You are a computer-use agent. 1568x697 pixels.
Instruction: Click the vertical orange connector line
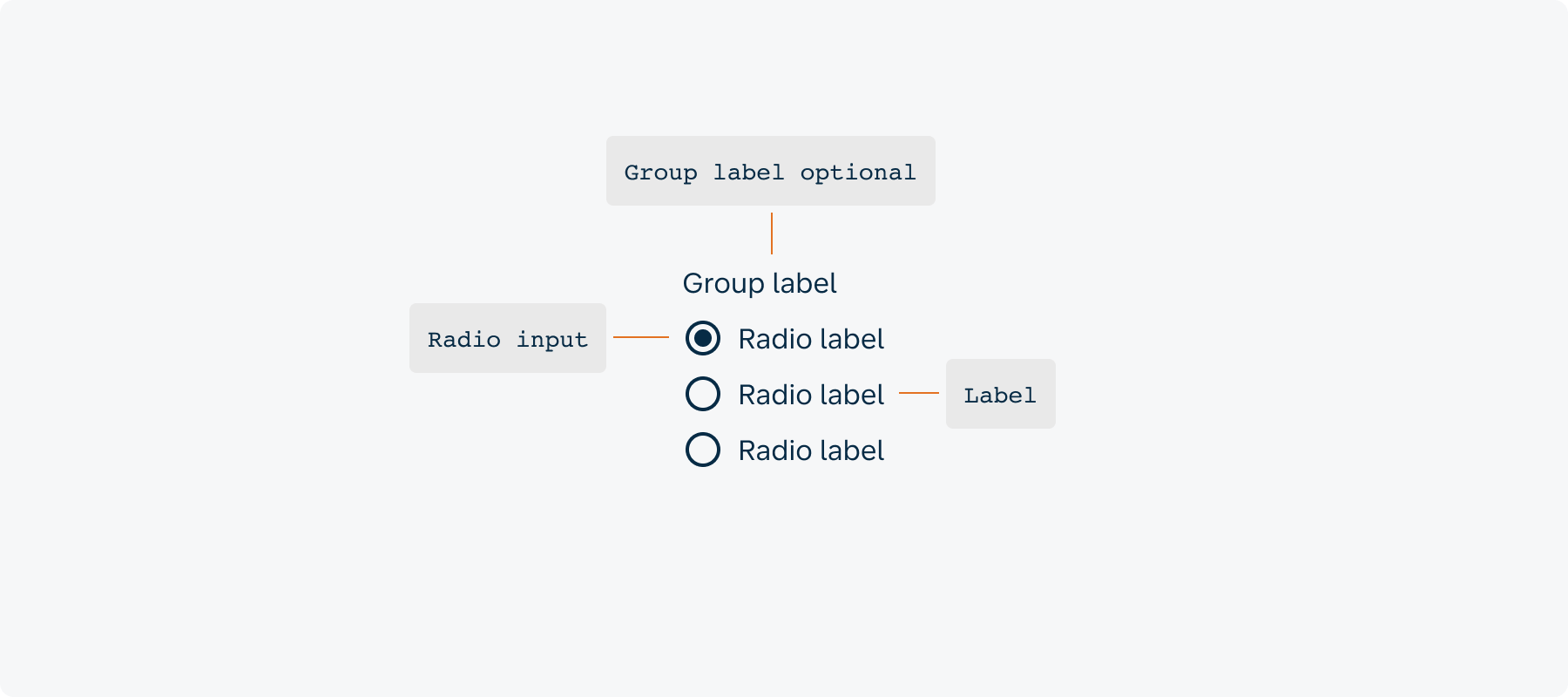click(772, 233)
